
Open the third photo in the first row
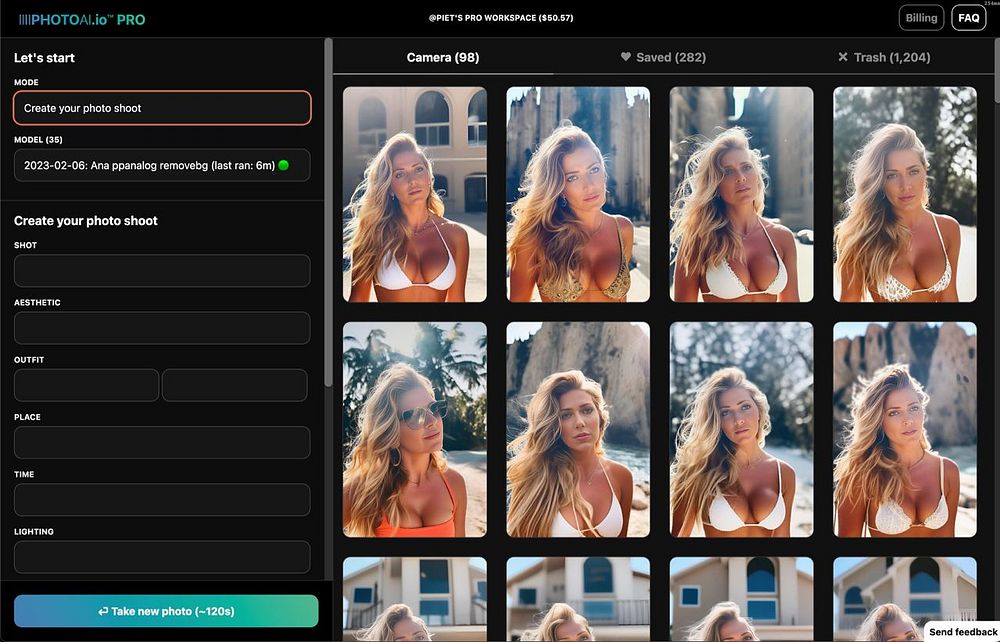(741, 194)
